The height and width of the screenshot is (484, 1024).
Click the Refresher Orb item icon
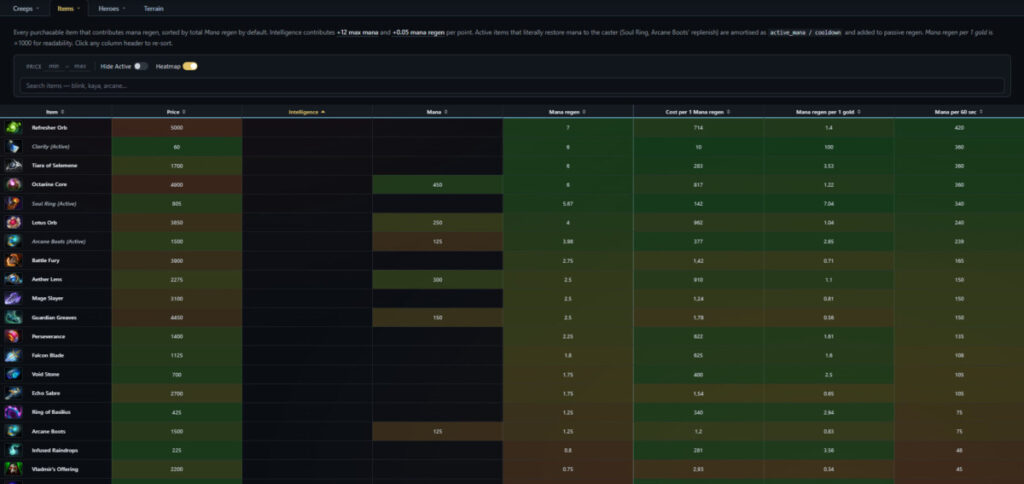13,127
